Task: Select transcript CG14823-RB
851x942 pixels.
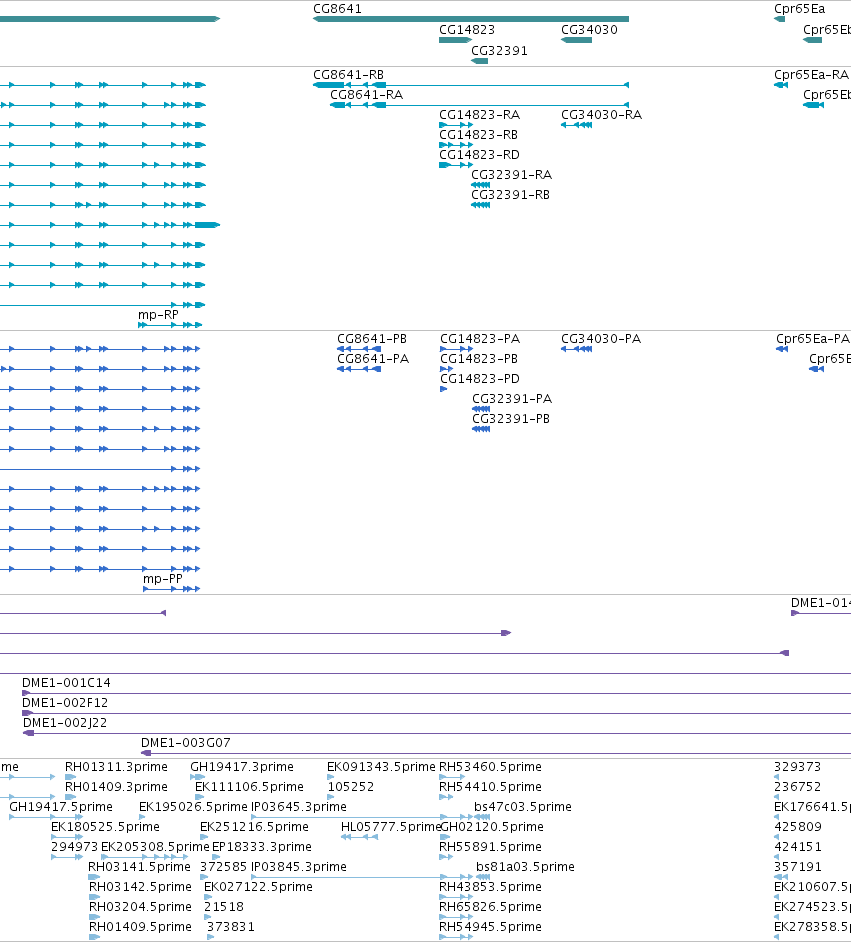Action: point(456,145)
